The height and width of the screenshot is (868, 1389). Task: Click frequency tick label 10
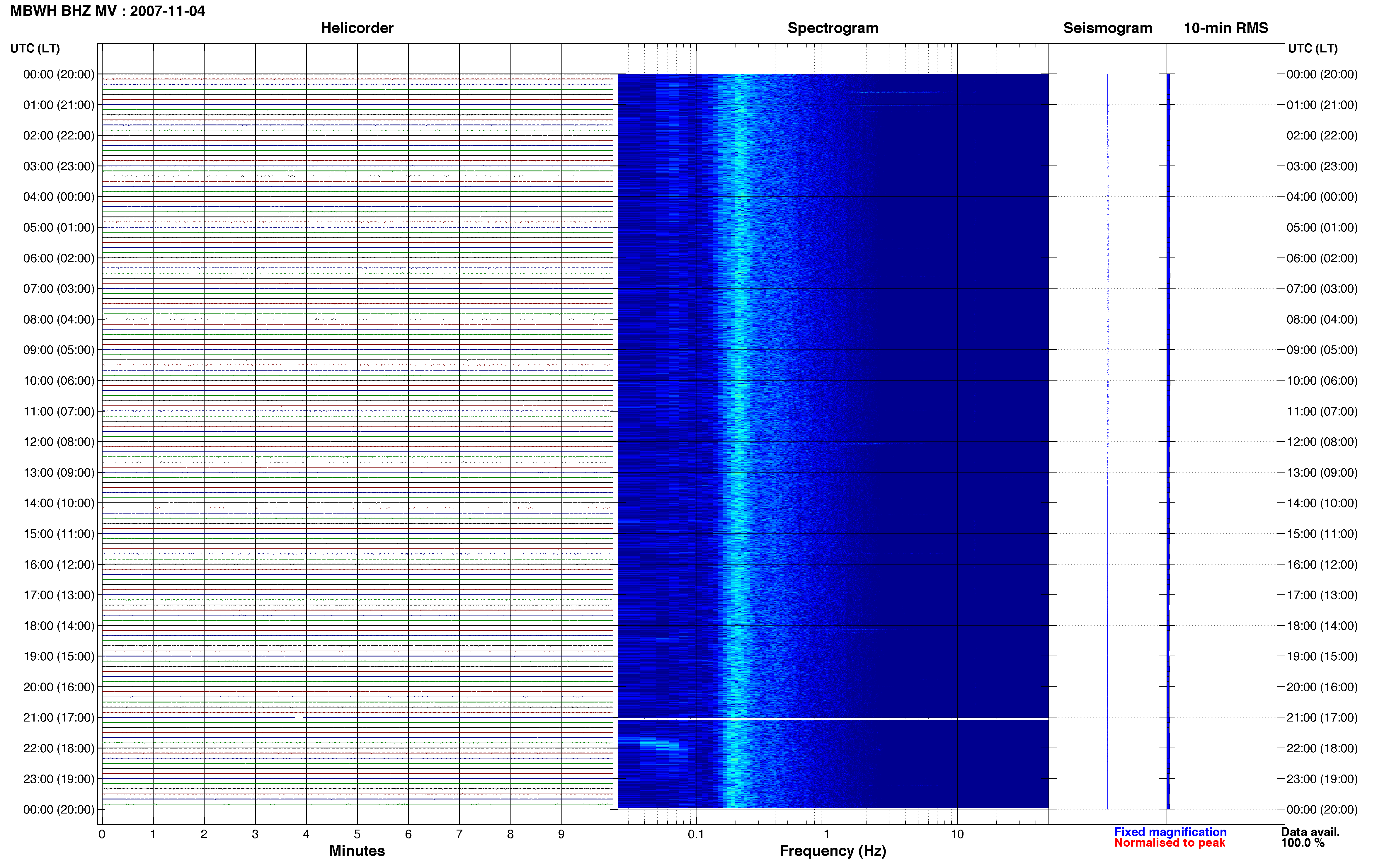pos(957,834)
